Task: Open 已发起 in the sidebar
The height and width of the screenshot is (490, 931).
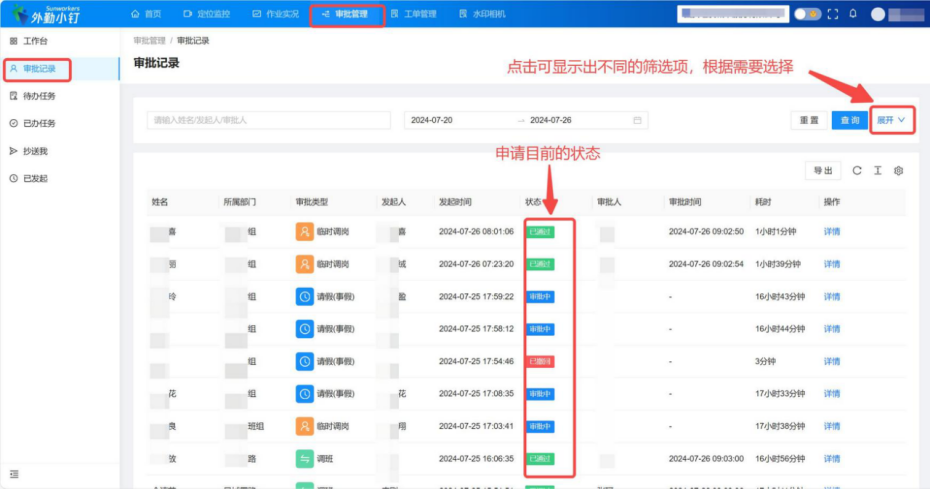Action: click(59, 178)
